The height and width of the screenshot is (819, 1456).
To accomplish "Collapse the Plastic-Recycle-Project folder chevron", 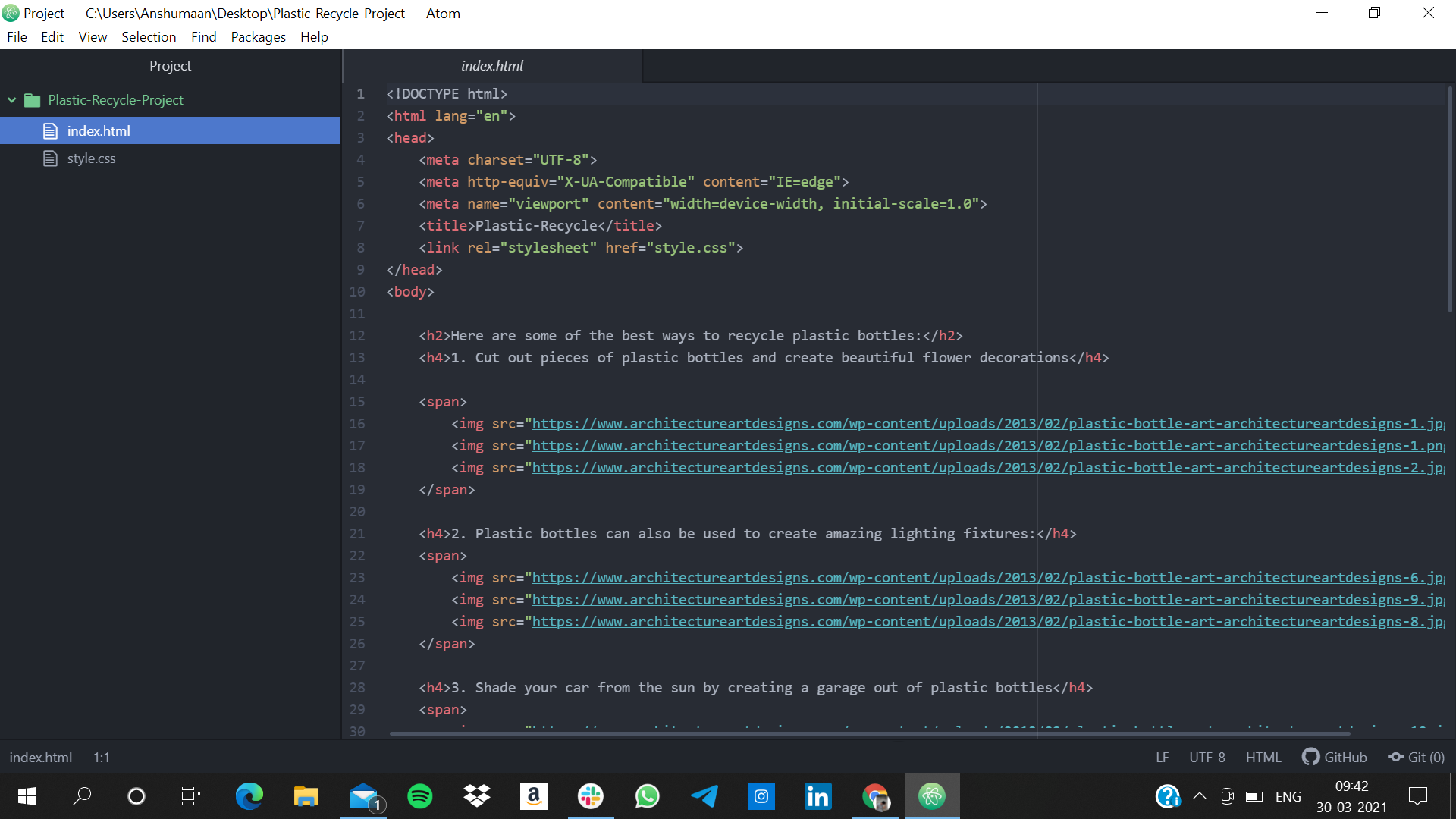I will (x=12, y=99).
